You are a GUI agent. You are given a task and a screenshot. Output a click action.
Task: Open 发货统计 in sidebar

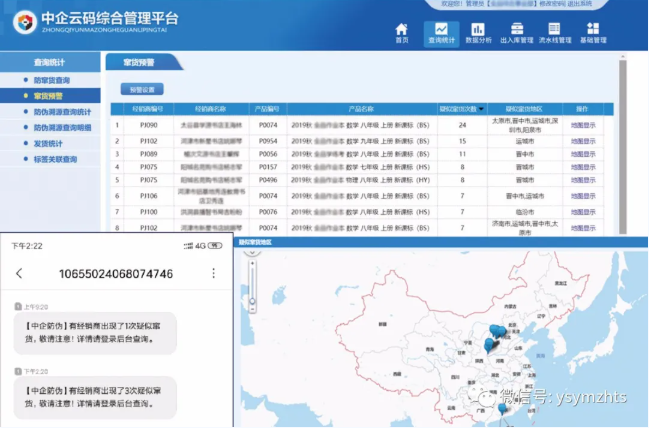pyautogui.click(x=48, y=144)
